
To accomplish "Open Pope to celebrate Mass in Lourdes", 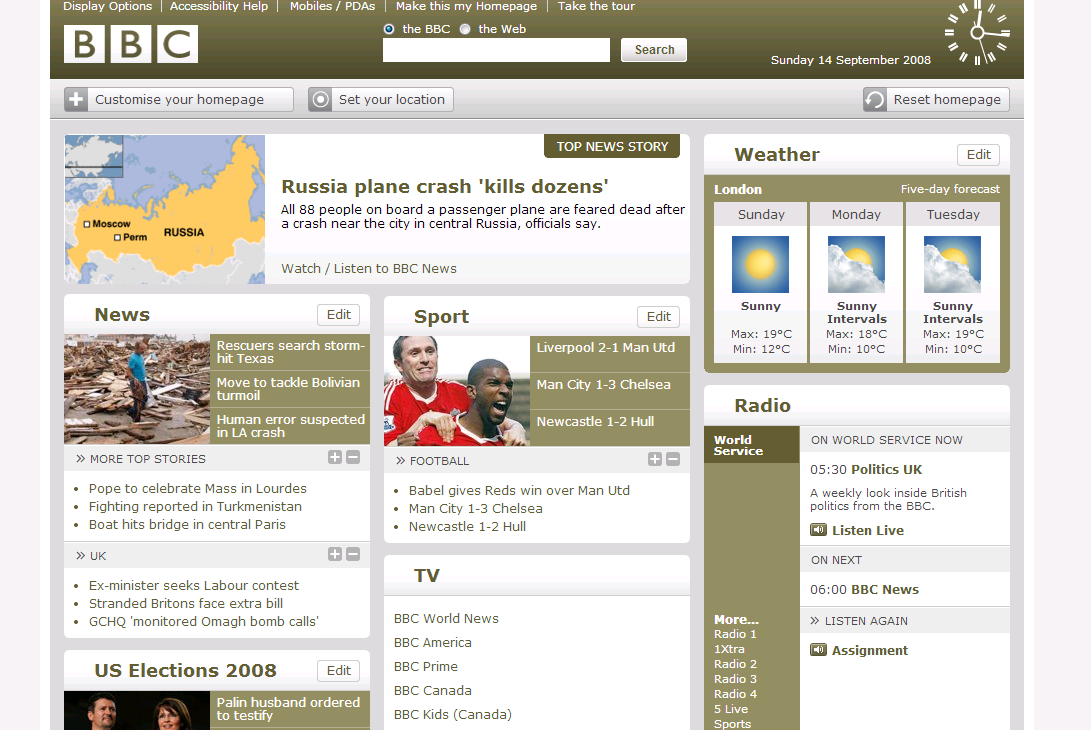I will pyautogui.click(x=198, y=489).
